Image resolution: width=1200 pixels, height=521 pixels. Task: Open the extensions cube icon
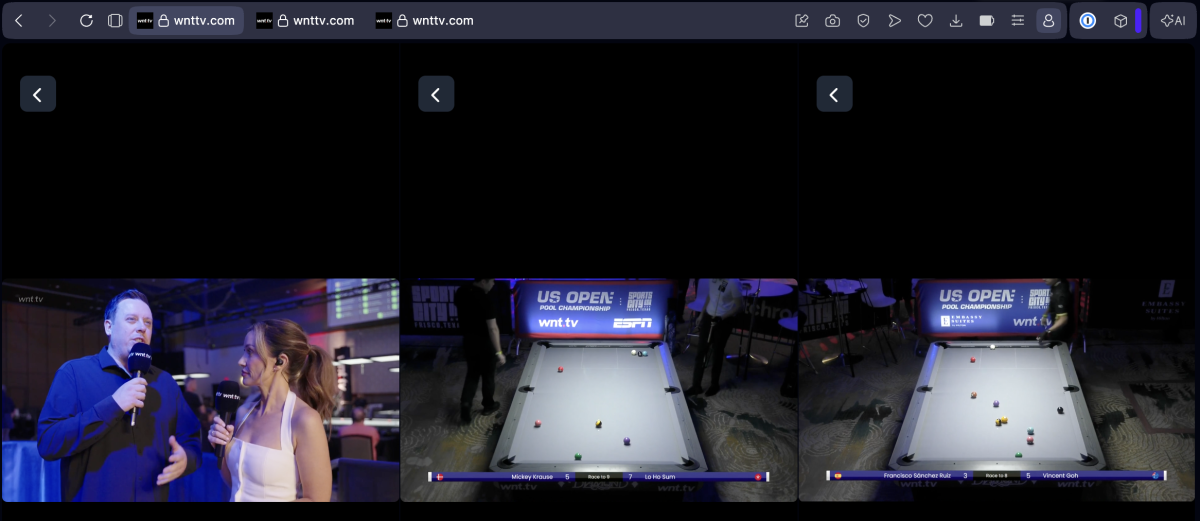tap(1121, 20)
